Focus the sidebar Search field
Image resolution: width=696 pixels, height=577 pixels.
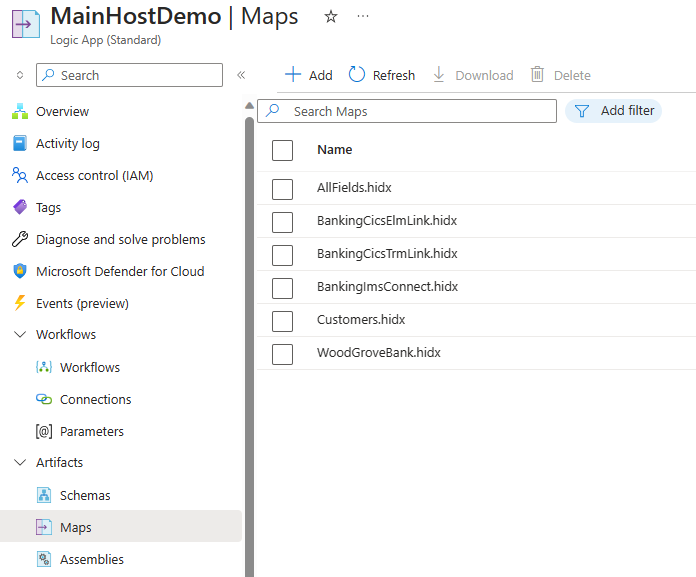(x=129, y=75)
